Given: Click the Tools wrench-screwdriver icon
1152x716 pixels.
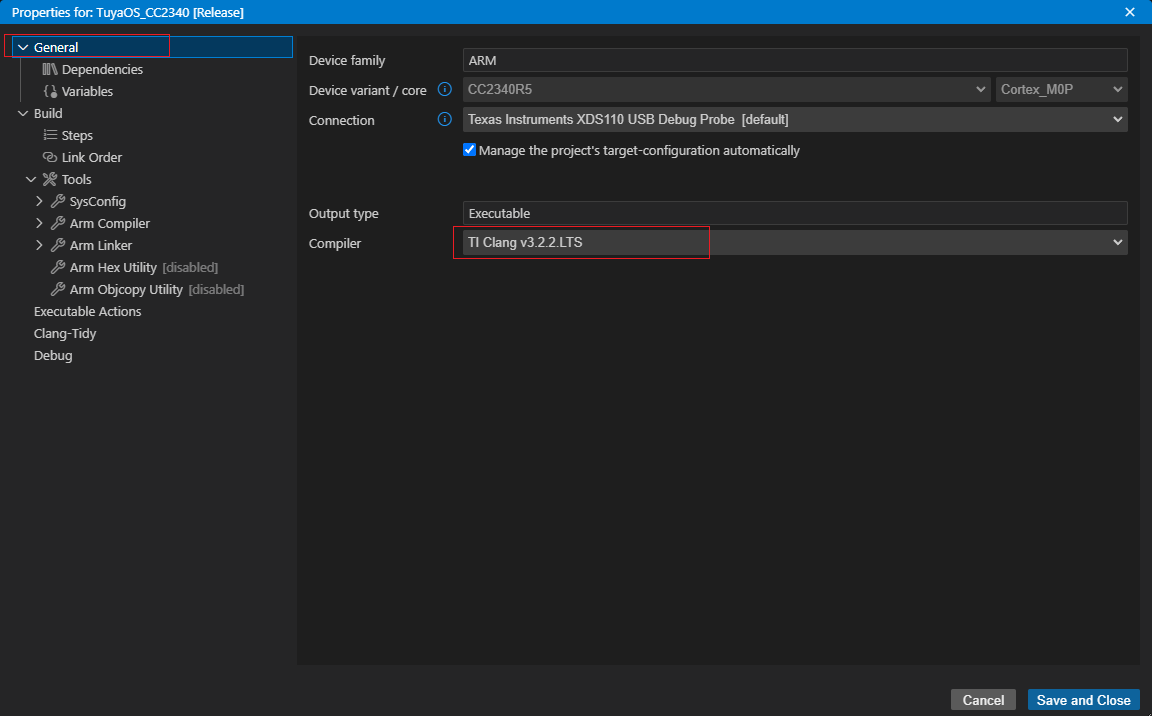Looking at the screenshot, I should (50, 179).
